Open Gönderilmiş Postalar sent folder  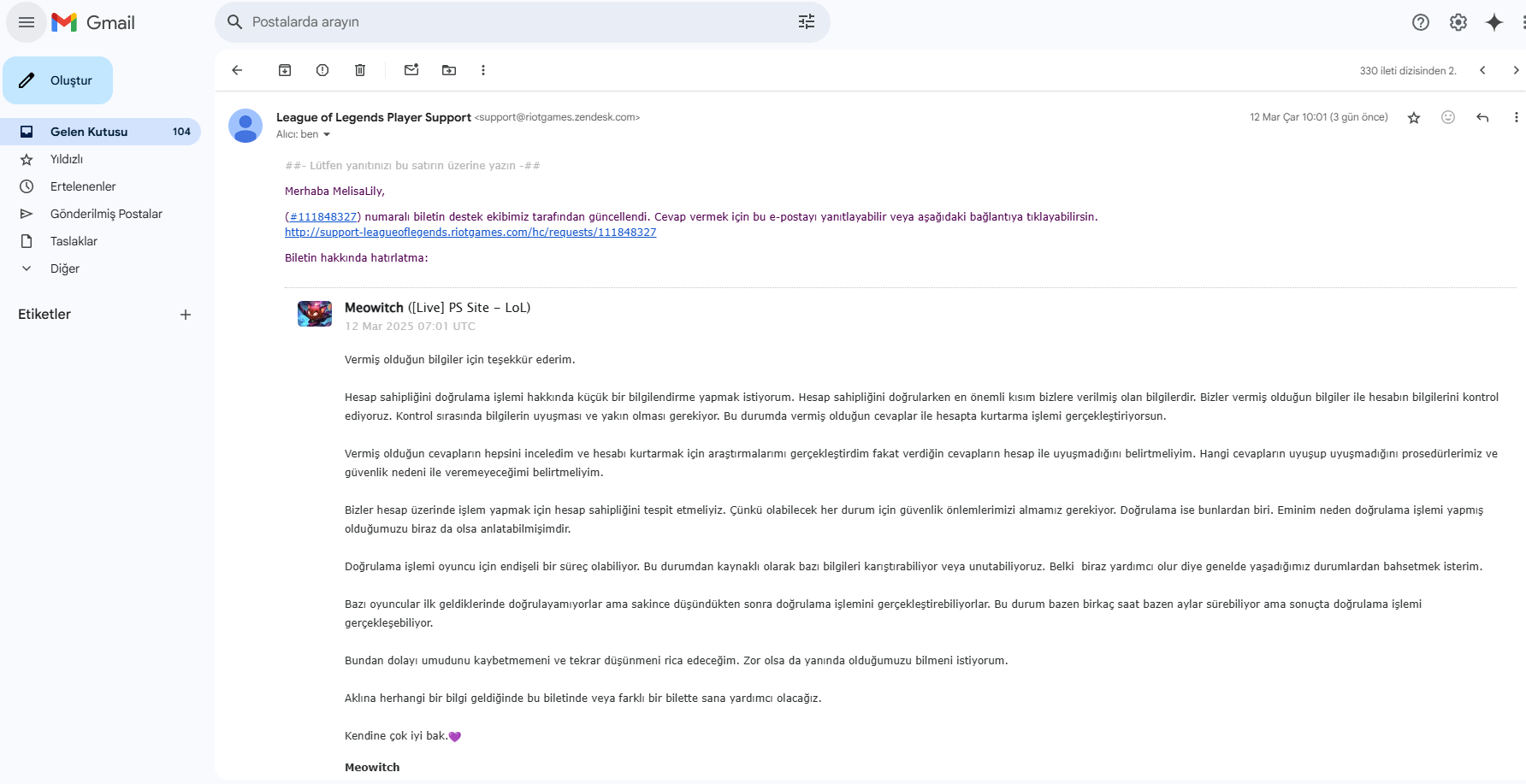pyautogui.click(x=100, y=214)
